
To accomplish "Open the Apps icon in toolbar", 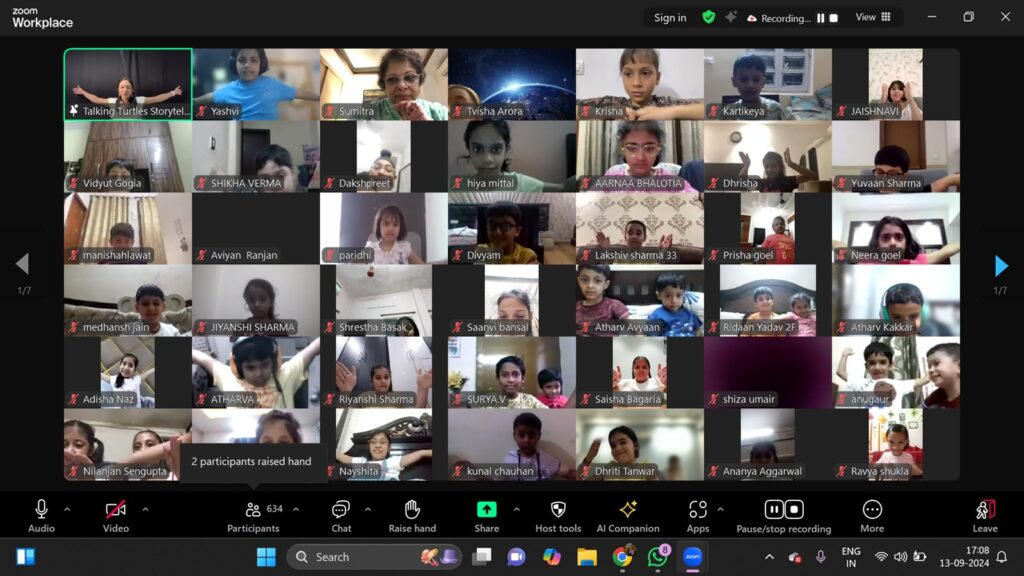I will (698, 510).
